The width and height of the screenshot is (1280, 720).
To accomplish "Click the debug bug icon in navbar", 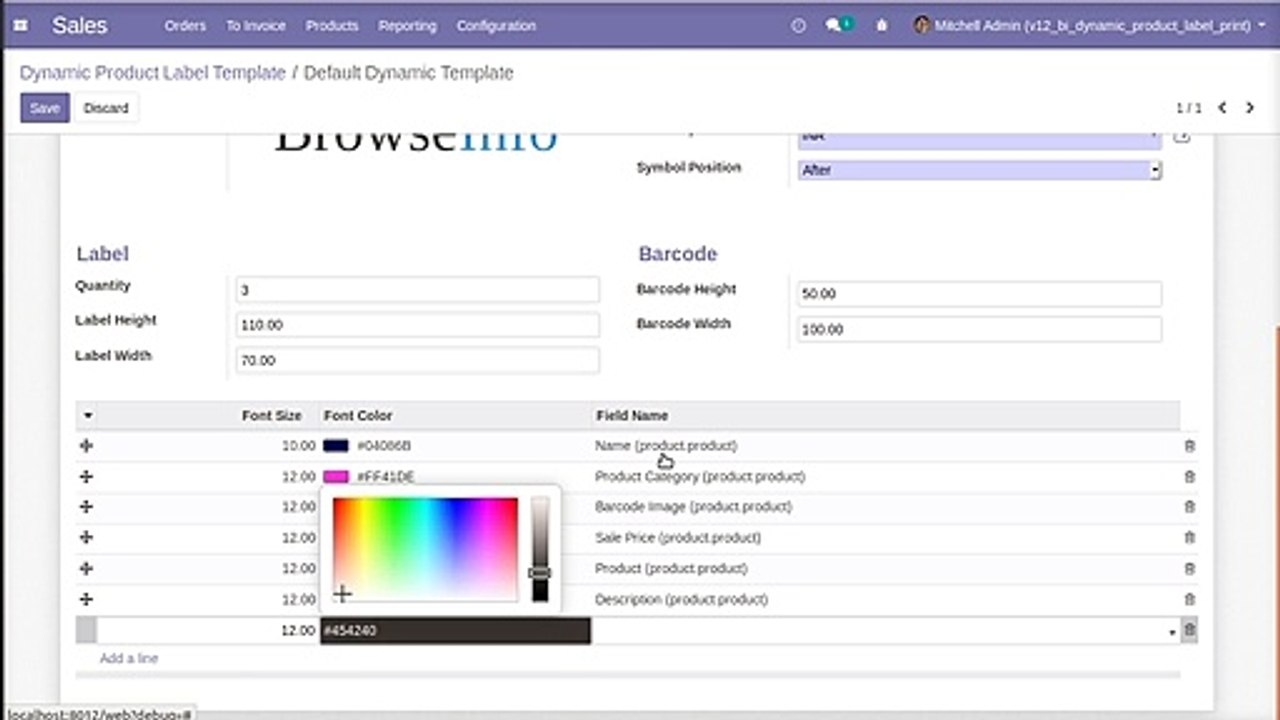I will click(x=881, y=26).
